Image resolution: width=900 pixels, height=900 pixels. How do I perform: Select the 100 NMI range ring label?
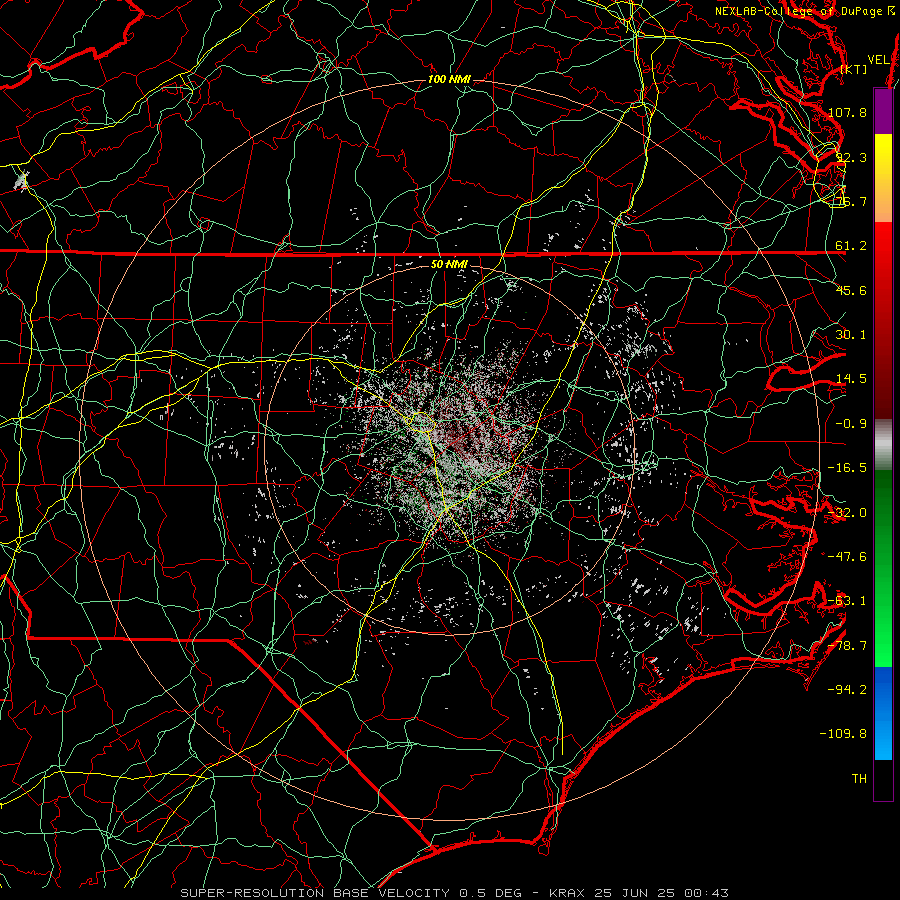[x=449, y=79]
